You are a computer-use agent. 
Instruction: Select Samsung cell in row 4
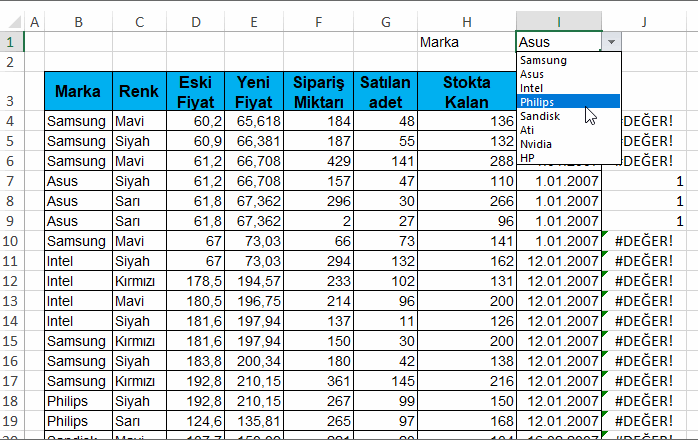[78, 121]
